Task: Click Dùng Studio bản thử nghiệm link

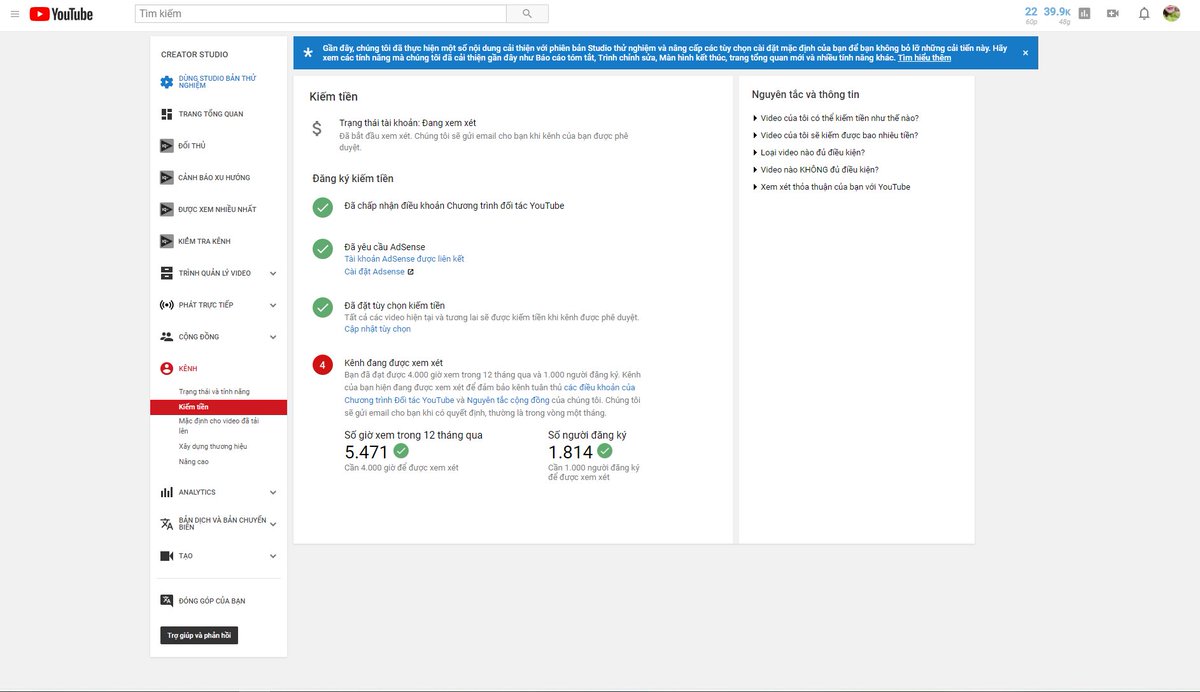Action: (218, 81)
